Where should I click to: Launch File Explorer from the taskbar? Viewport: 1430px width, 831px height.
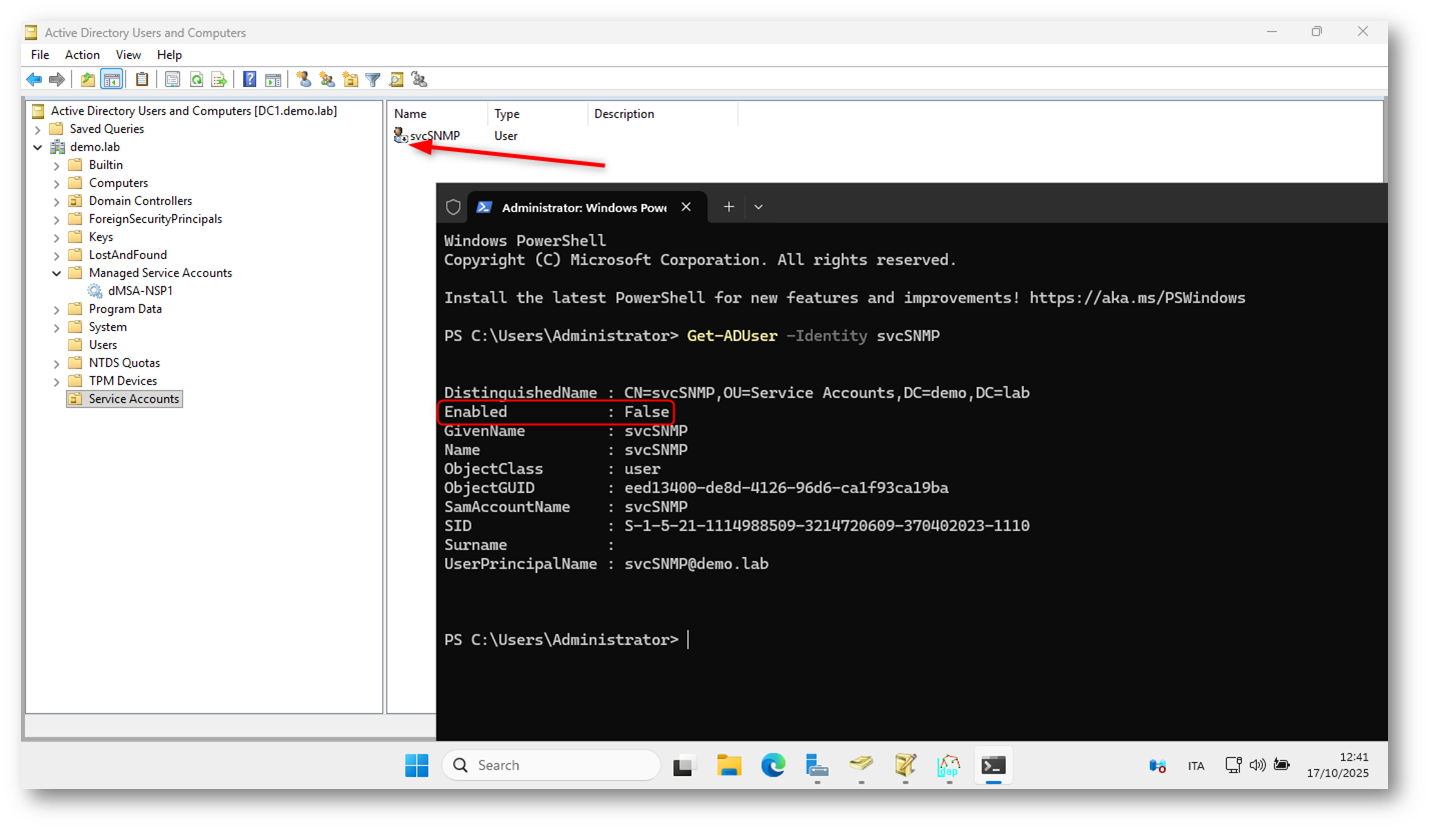point(731,765)
